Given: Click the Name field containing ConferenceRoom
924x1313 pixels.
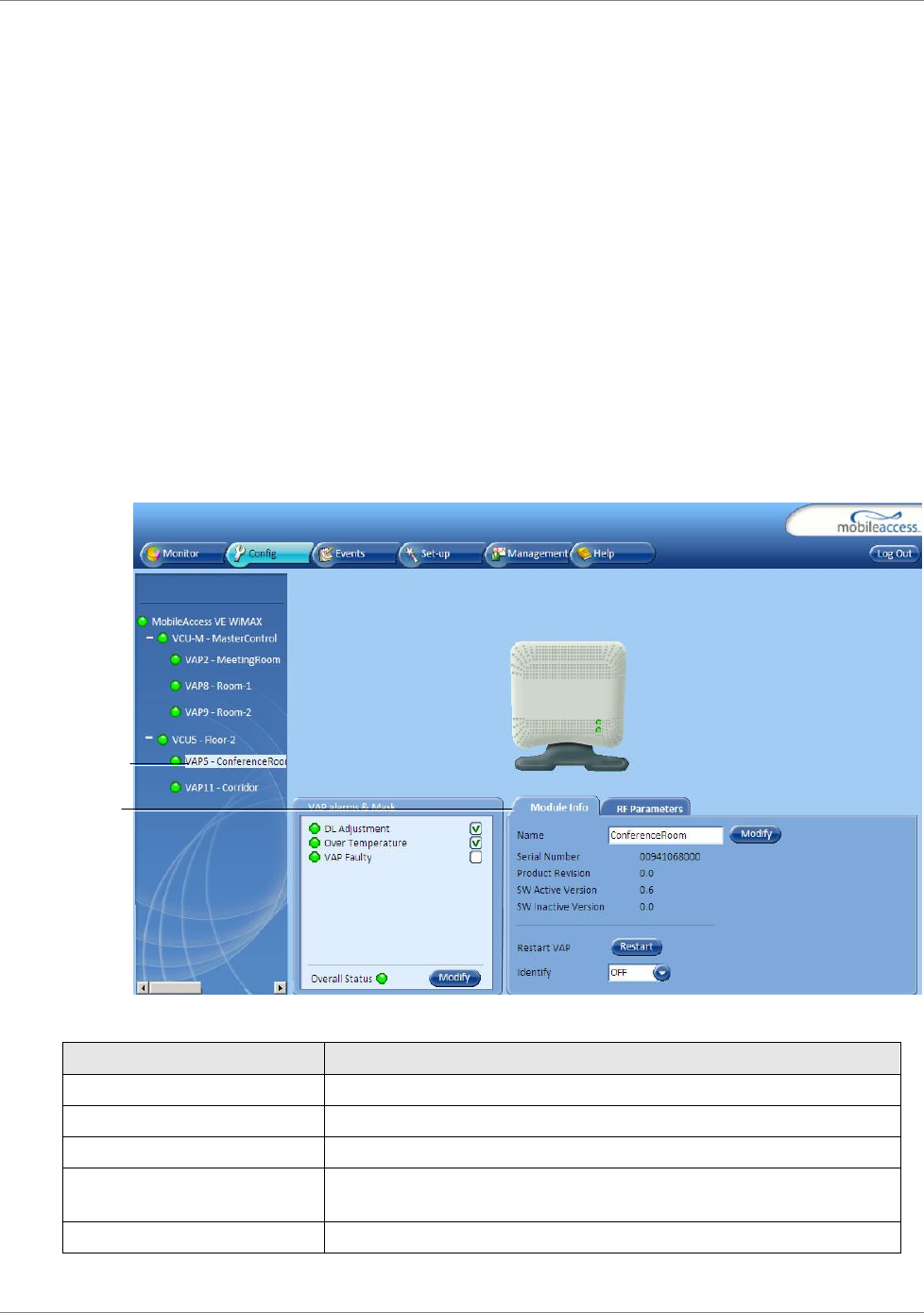Looking at the screenshot, I should click(x=666, y=835).
